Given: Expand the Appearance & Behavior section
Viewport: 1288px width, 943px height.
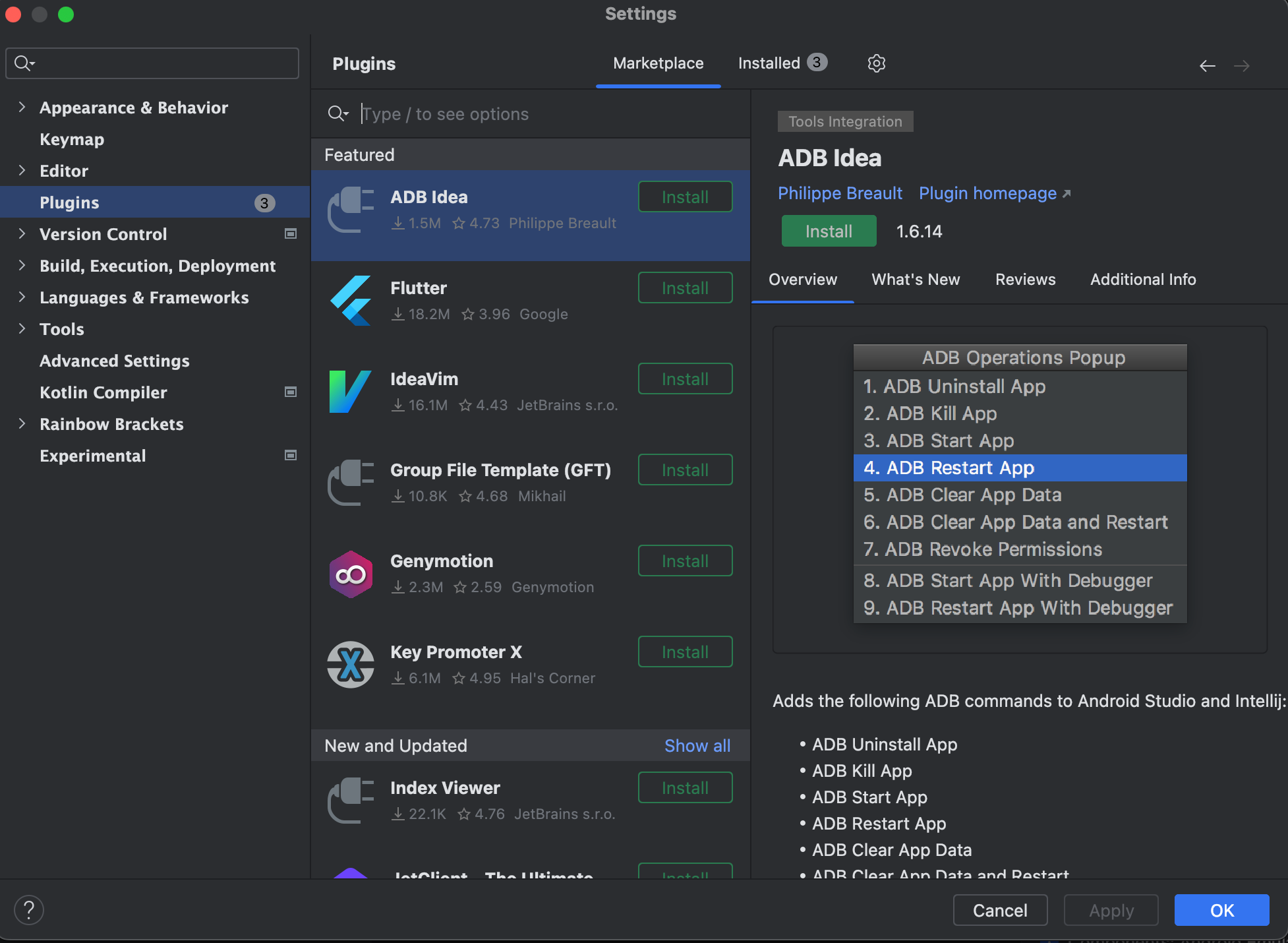Looking at the screenshot, I should click(22, 107).
